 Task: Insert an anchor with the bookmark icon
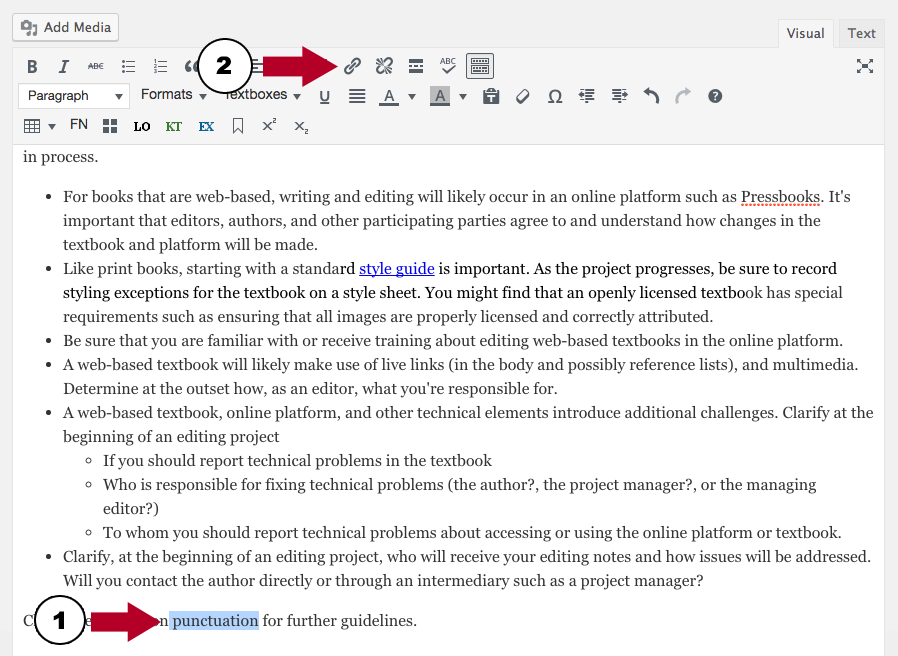238,126
